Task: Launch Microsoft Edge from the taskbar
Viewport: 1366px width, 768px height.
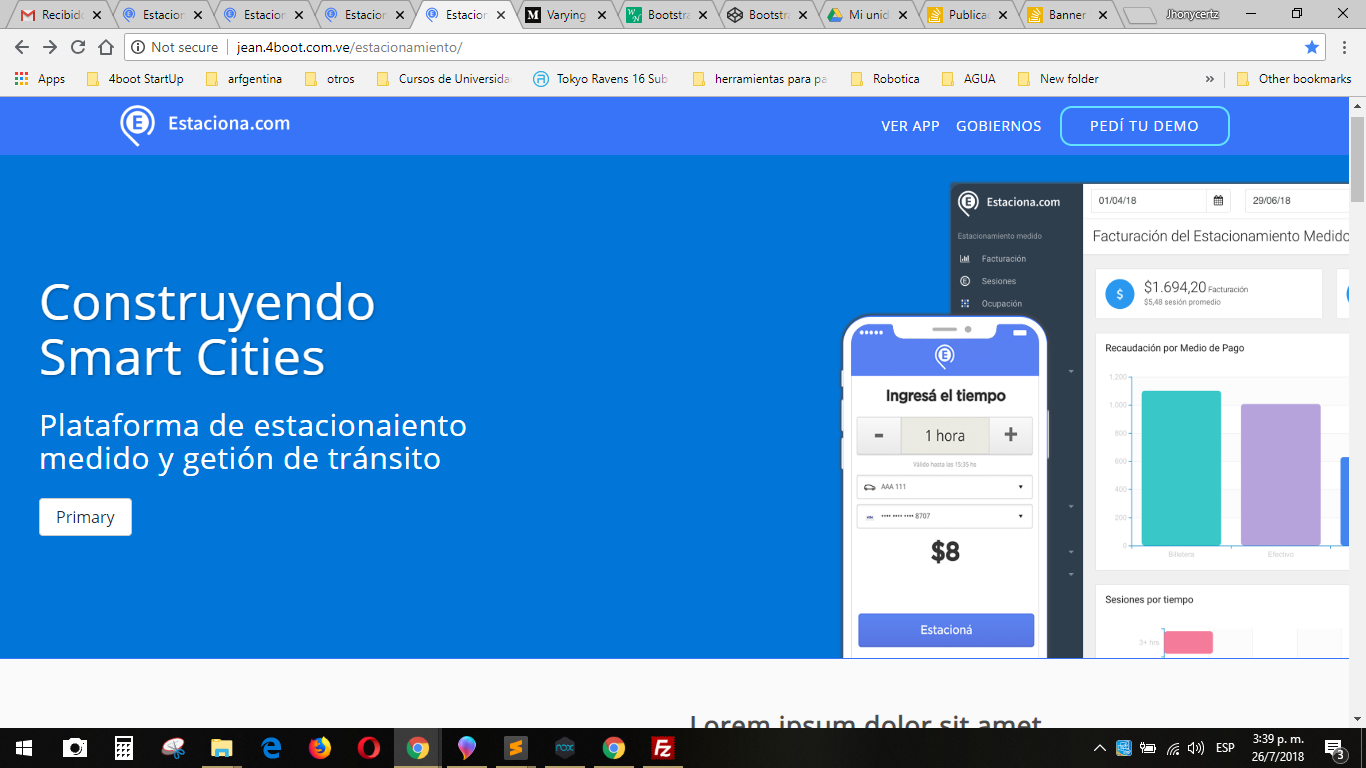Action: click(270, 748)
